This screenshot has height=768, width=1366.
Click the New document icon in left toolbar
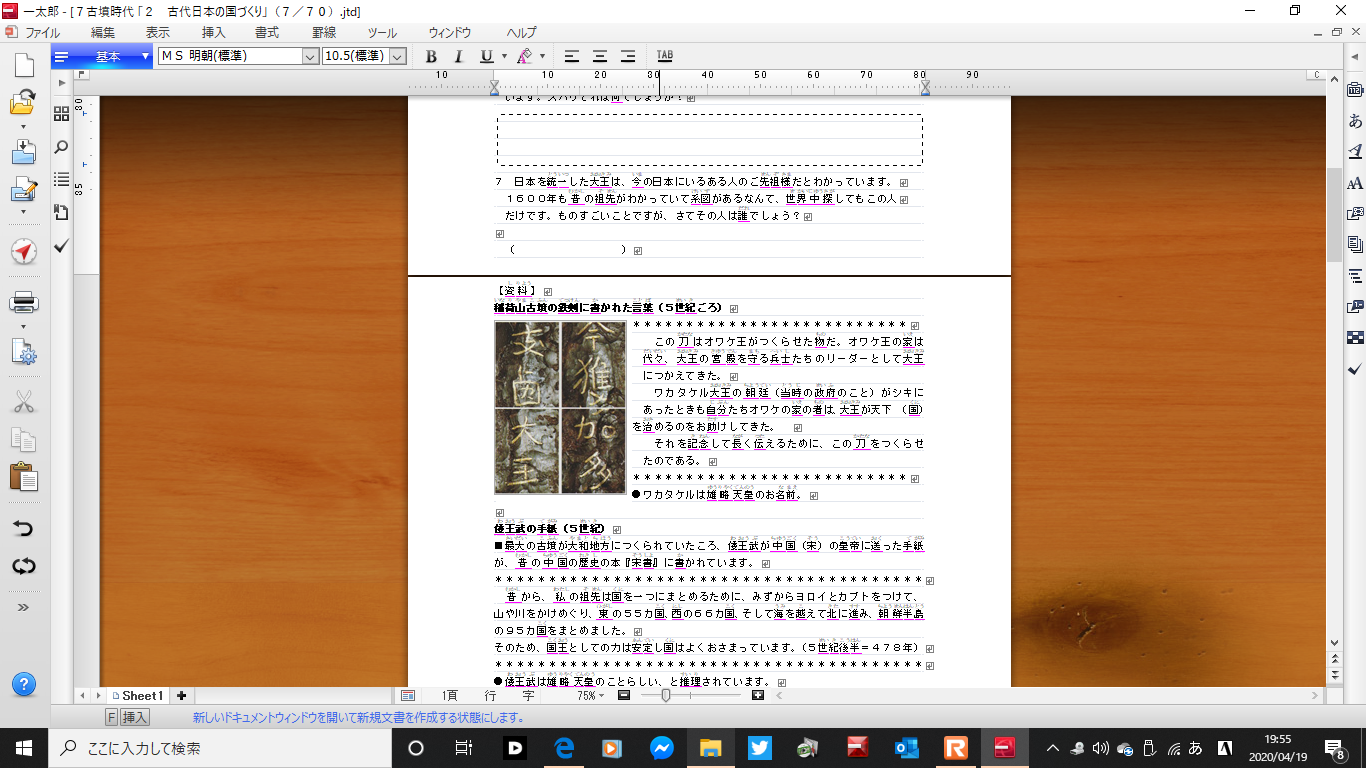[x=24, y=66]
